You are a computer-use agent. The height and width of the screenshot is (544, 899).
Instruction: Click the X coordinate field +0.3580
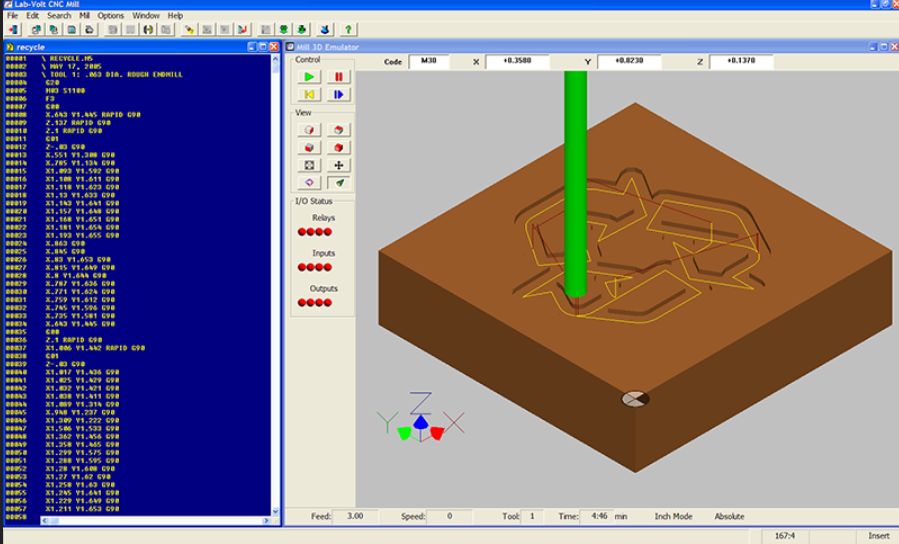click(517, 61)
